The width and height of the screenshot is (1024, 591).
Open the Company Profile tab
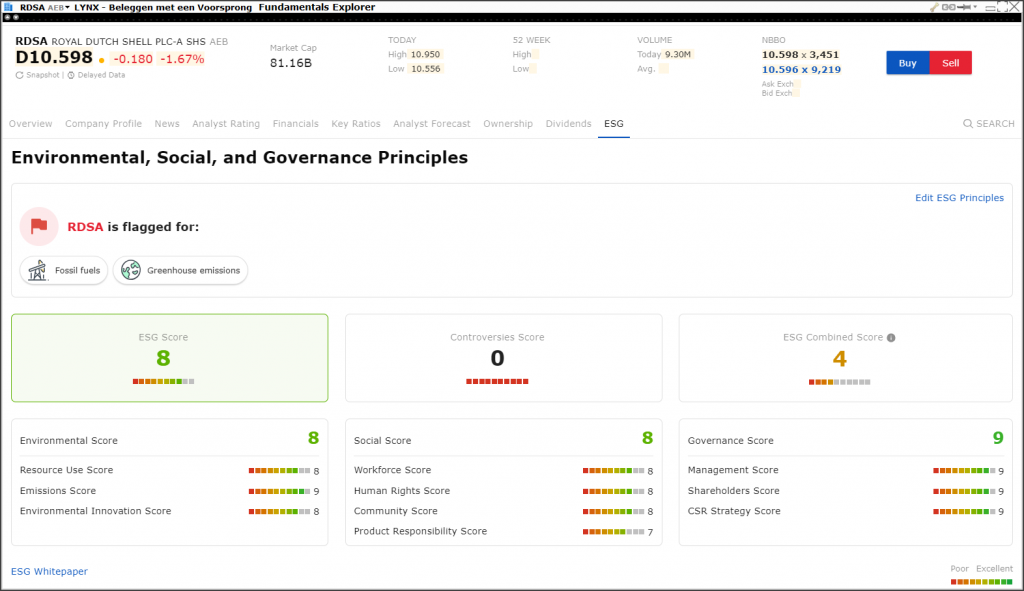(x=103, y=123)
